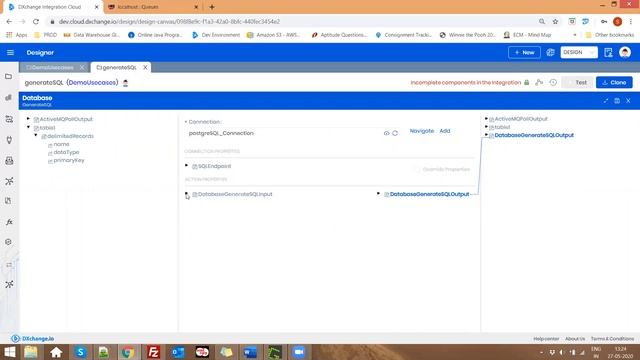640x360 pixels.
Task: Select the primaryKey field in left tree
Action: (69, 160)
